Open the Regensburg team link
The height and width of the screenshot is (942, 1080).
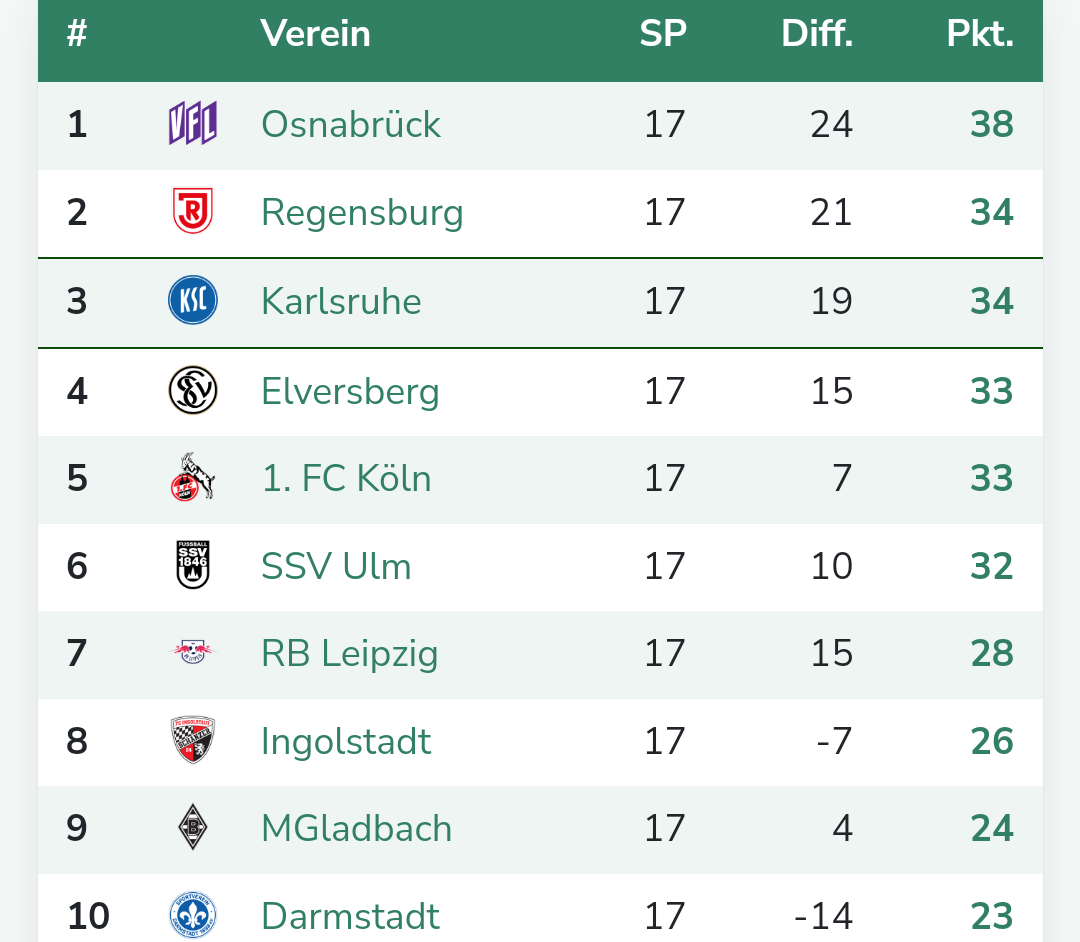[x=362, y=212]
